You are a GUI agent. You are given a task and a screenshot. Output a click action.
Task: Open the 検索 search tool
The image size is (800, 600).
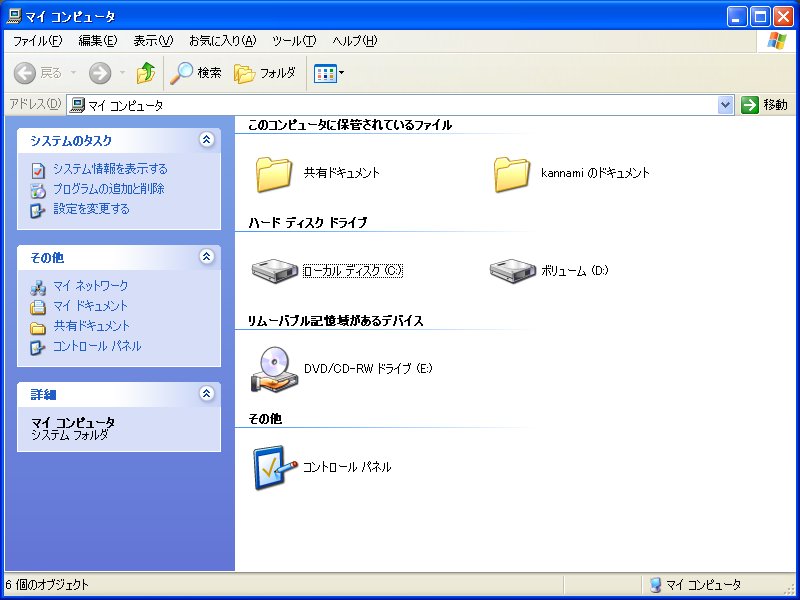point(196,73)
